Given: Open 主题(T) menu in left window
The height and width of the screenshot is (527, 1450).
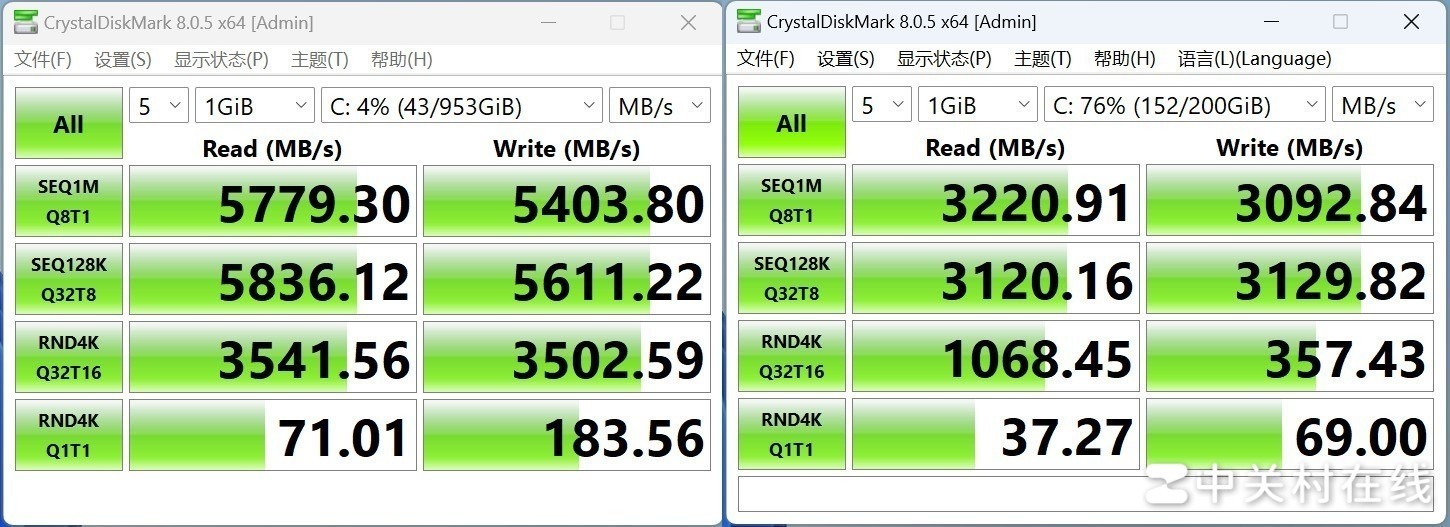Looking at the screenshot, I should pos(320,60).
